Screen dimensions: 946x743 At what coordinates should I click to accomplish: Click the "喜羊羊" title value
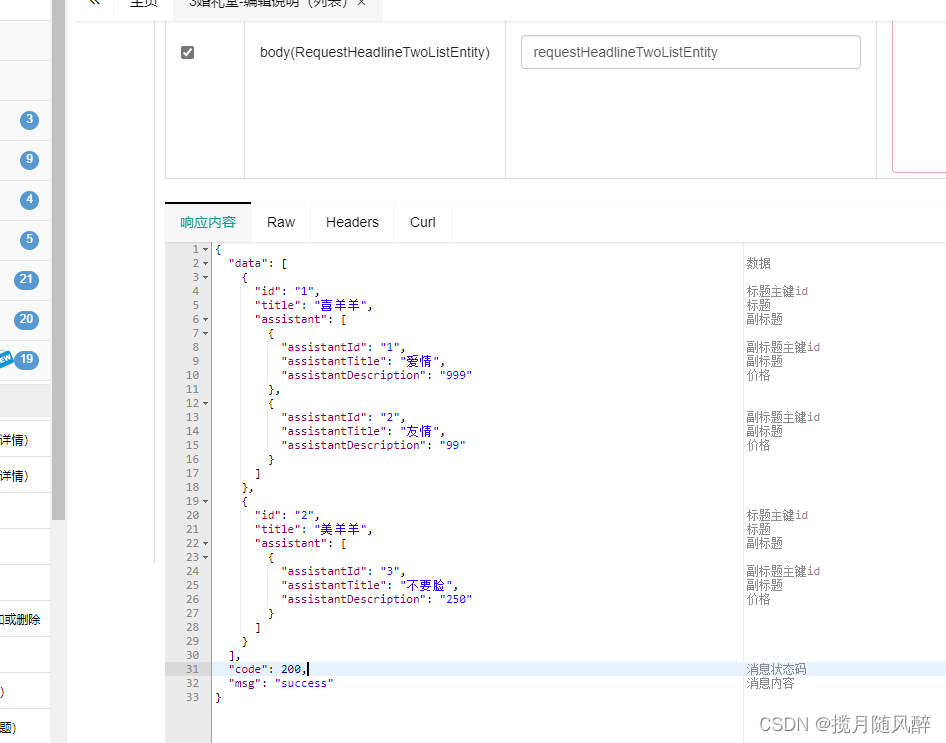340,305
